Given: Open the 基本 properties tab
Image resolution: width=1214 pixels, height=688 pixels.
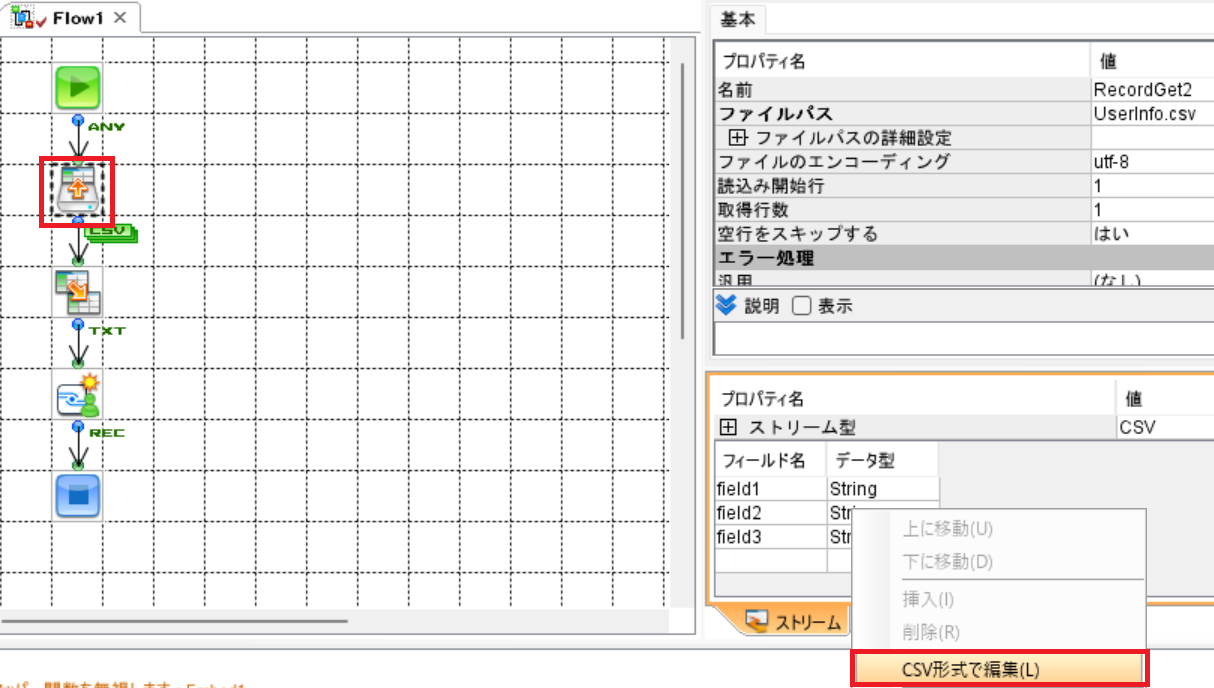Looking at the screenshot, I should pos(739,18).
